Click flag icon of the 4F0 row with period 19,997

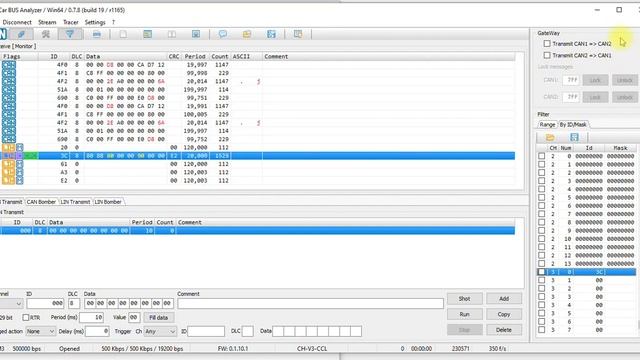pyautogui.click(x=9, y=65)
